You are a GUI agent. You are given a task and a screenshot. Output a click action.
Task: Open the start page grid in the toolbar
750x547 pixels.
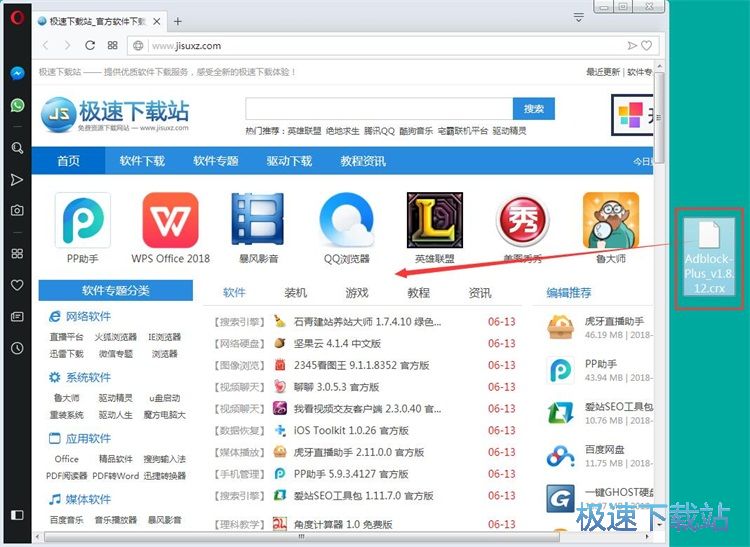tap(112, 45)
